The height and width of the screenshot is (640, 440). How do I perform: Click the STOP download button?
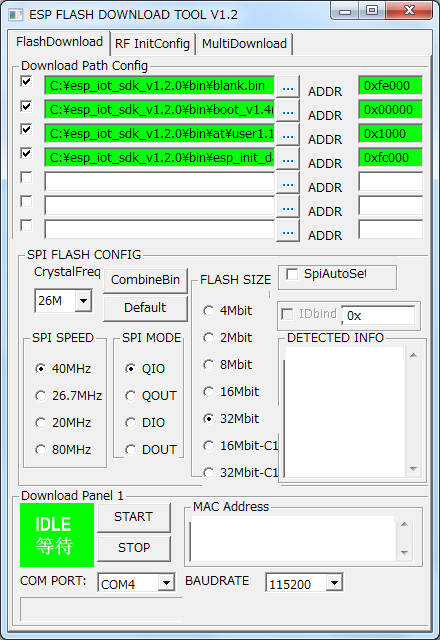[x=134, y=548]
